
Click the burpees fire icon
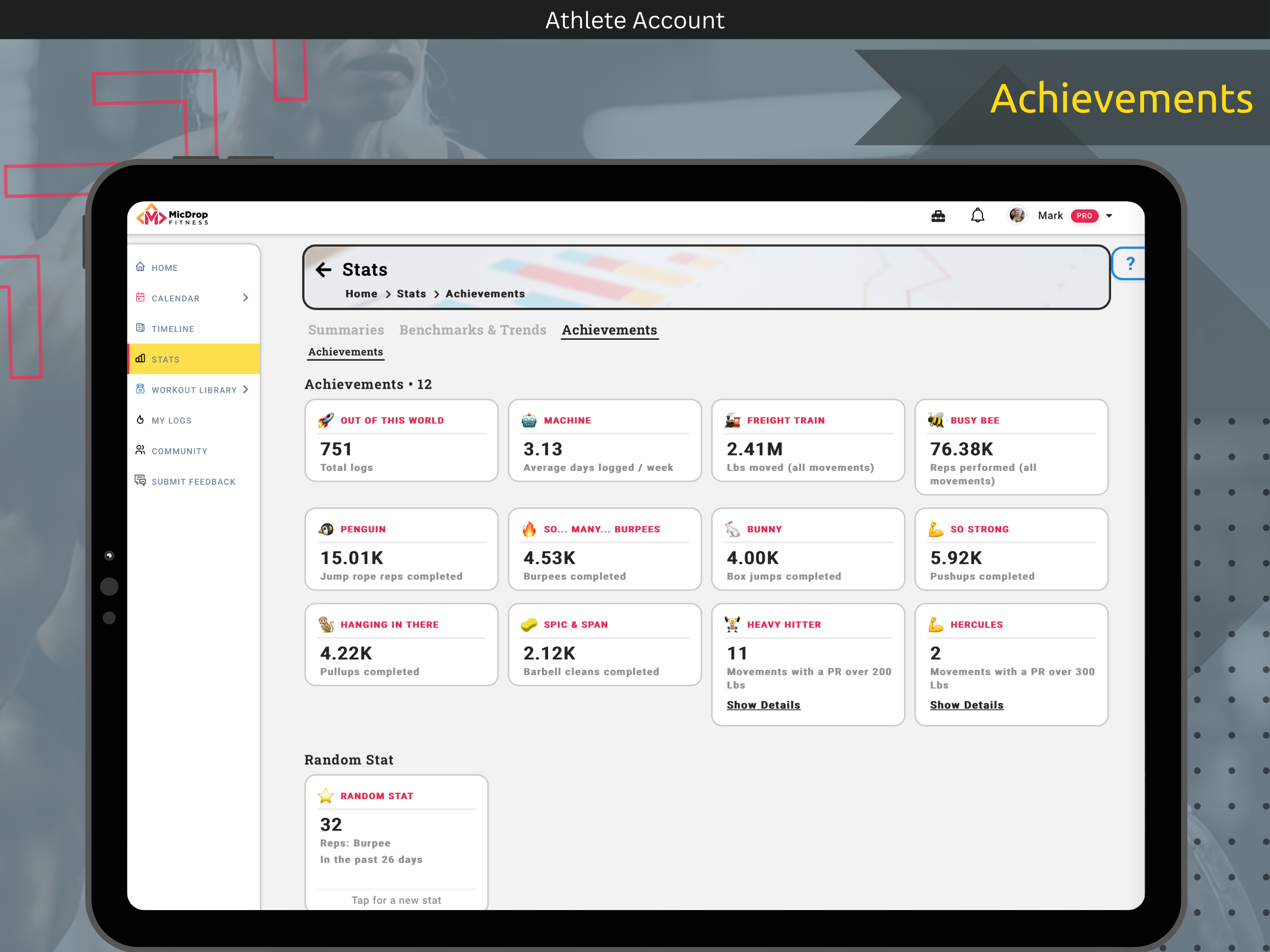pyautogui.click(x=529, y=529)
